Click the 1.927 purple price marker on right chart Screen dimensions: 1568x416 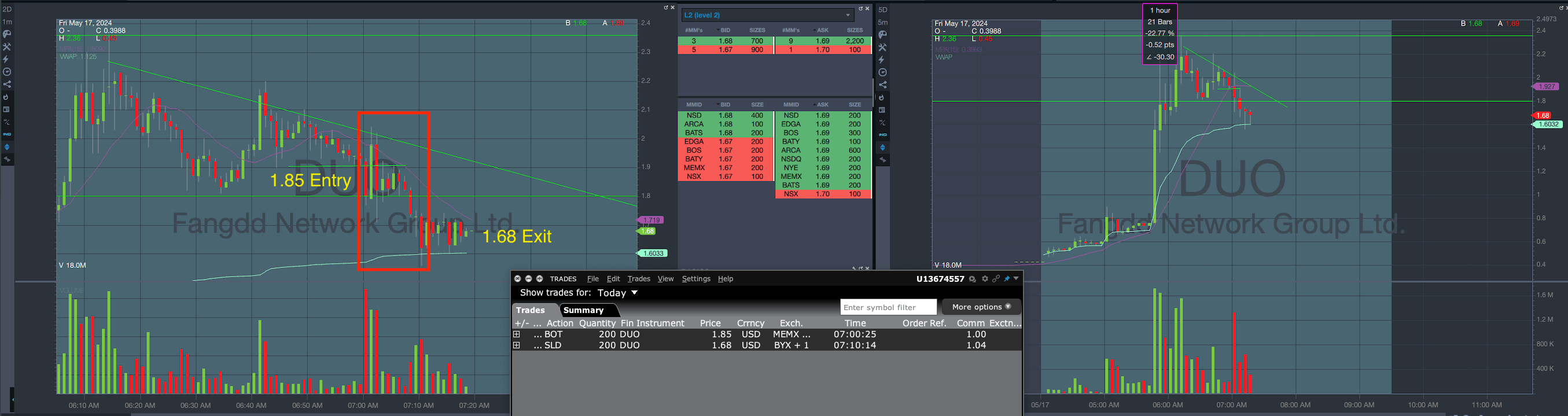[1545, 87]
